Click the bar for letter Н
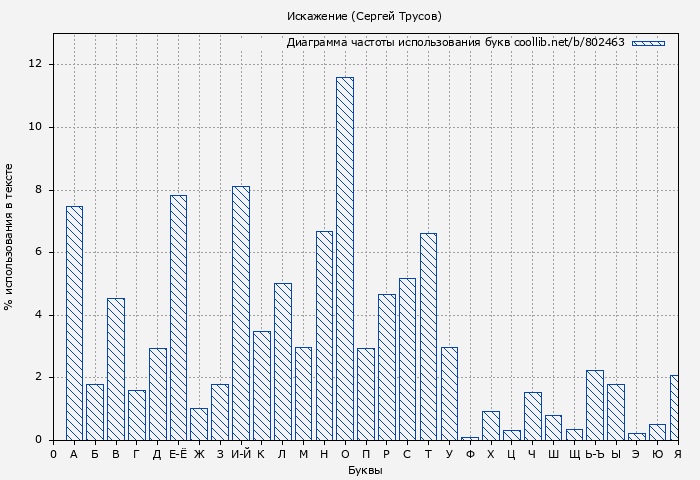 [324, 335]
